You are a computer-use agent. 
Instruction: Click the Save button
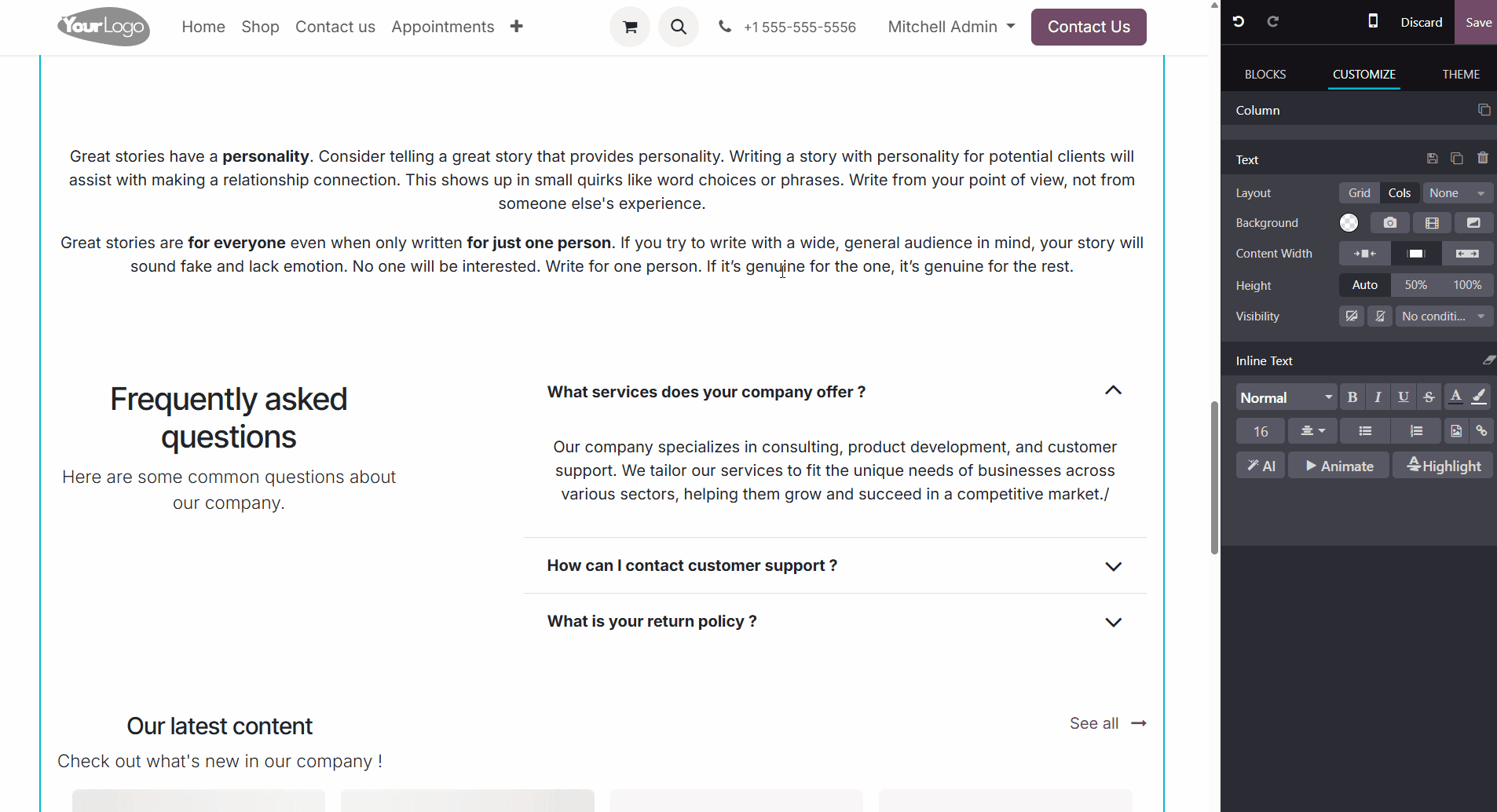(1477, 22)
